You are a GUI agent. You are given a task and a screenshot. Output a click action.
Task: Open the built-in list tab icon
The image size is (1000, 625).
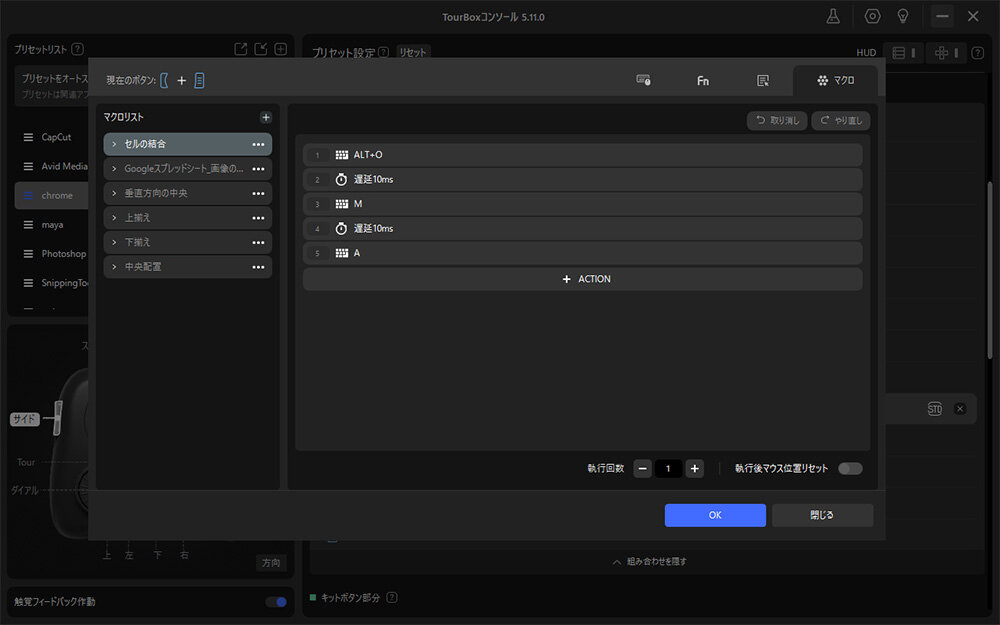point(763,81)
